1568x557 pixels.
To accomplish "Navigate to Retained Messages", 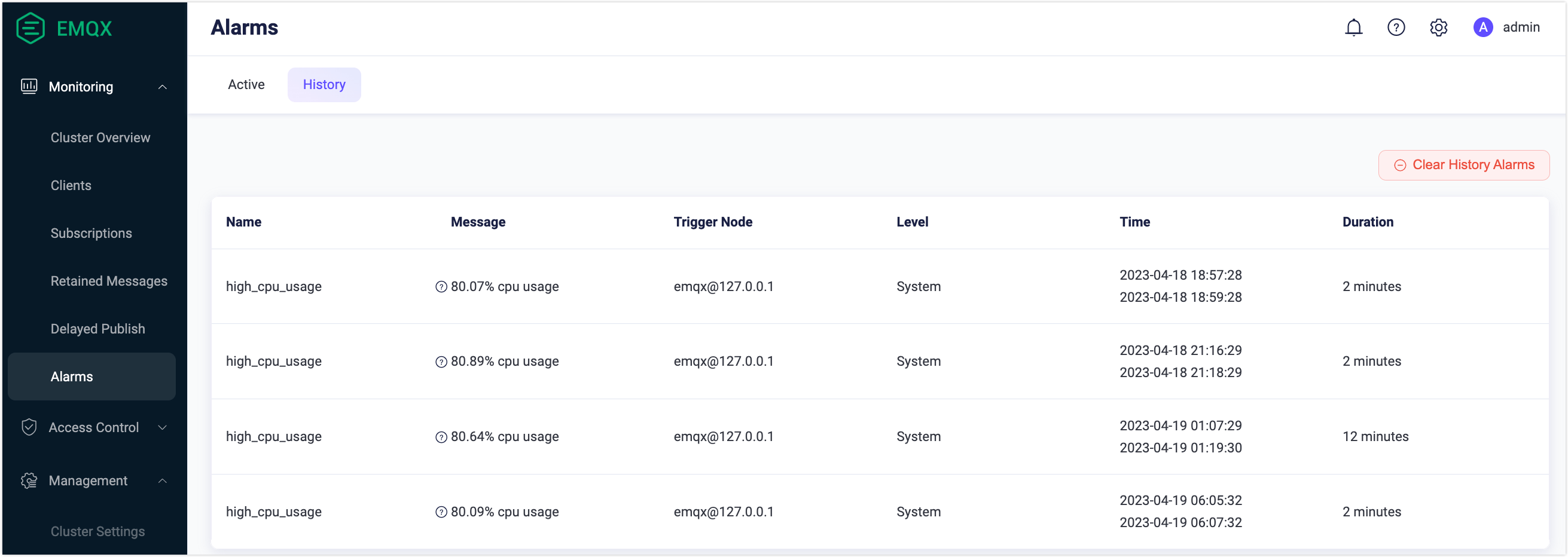I will pos(109,281).
